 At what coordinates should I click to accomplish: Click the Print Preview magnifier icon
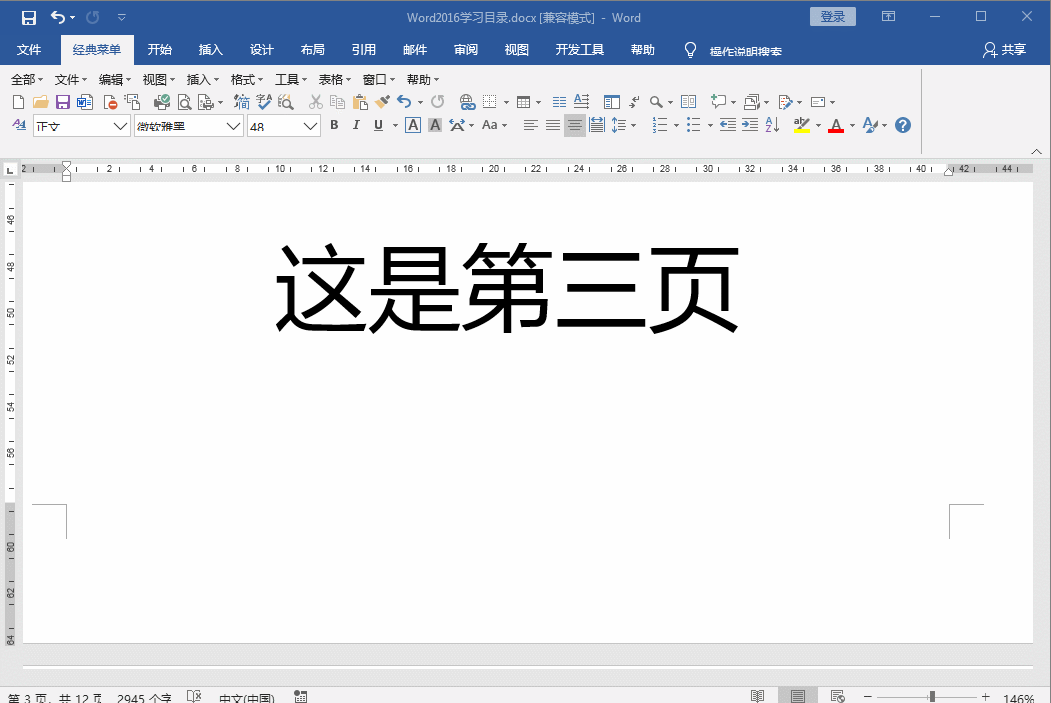click(x=184, y=102)
